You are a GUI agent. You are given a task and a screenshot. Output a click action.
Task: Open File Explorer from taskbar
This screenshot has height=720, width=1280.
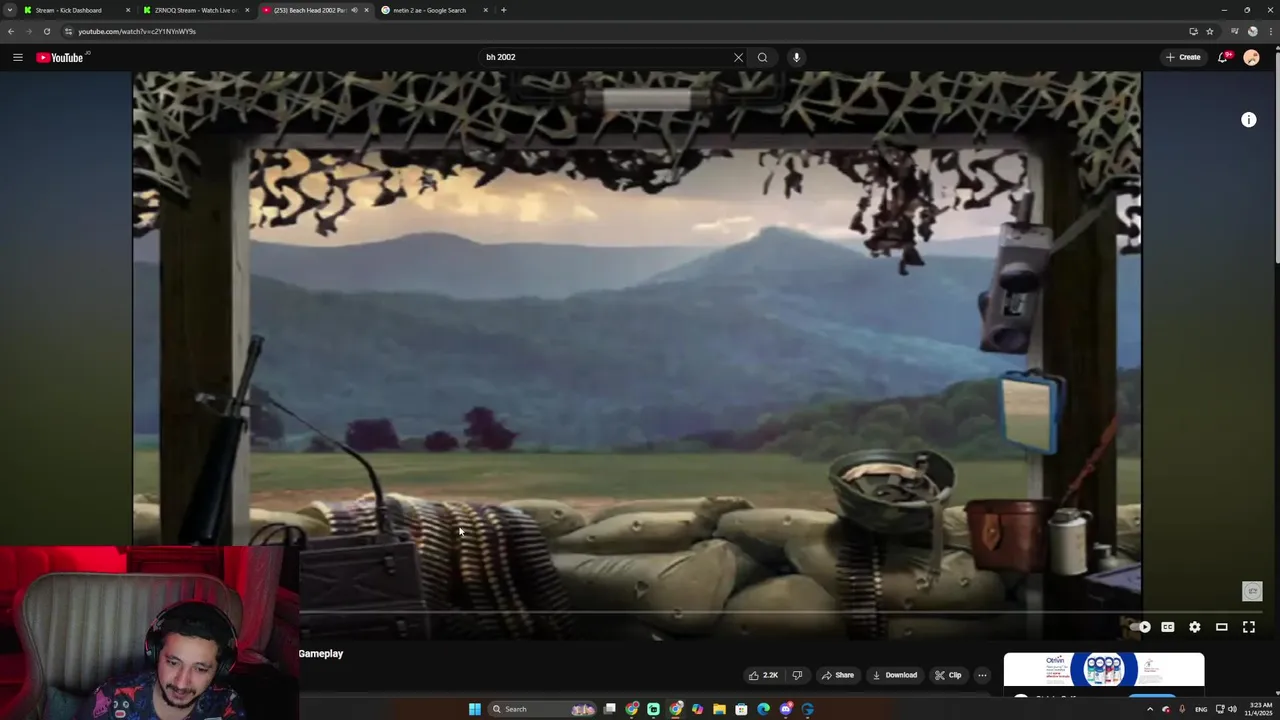[719, 709]
